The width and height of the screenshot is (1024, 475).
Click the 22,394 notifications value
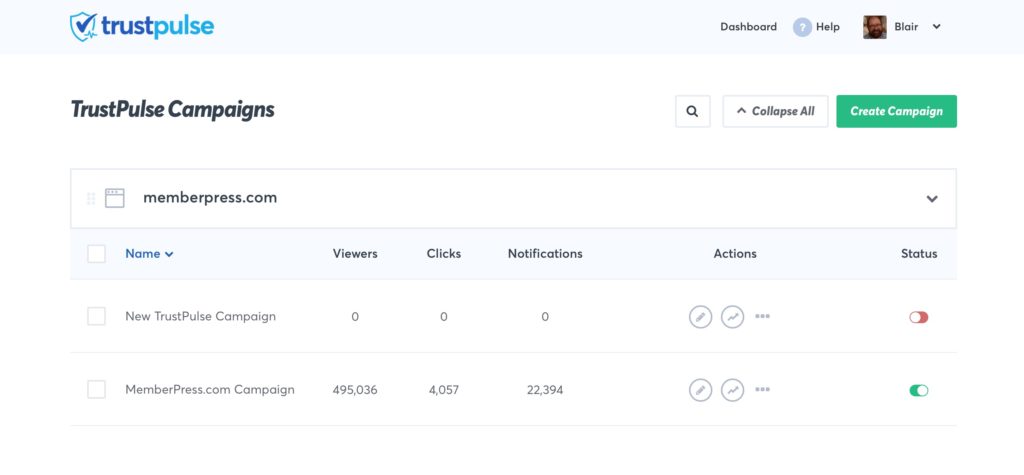point(545,390)
